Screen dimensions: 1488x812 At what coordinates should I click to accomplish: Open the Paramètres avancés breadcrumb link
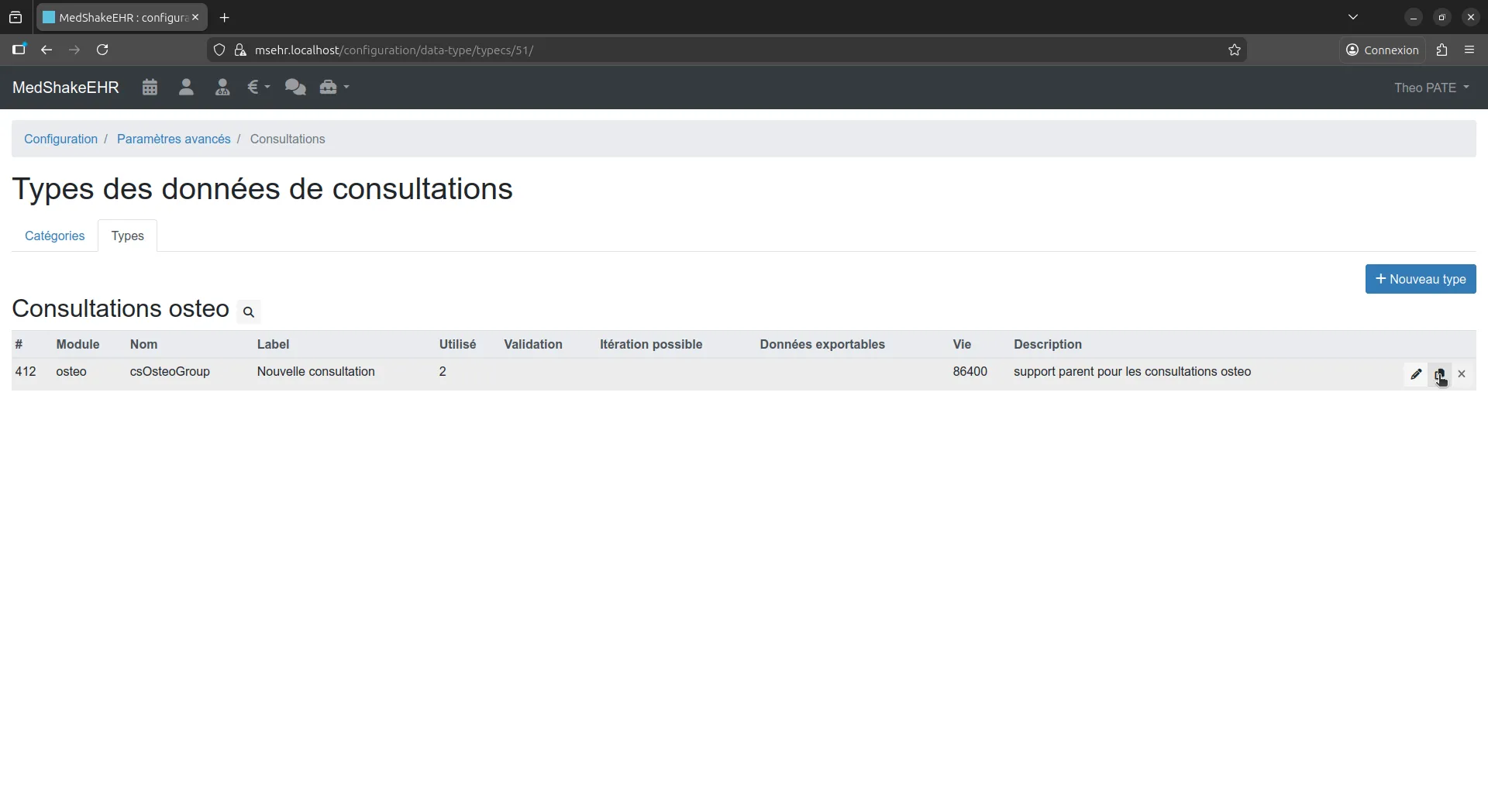[174, 139]
